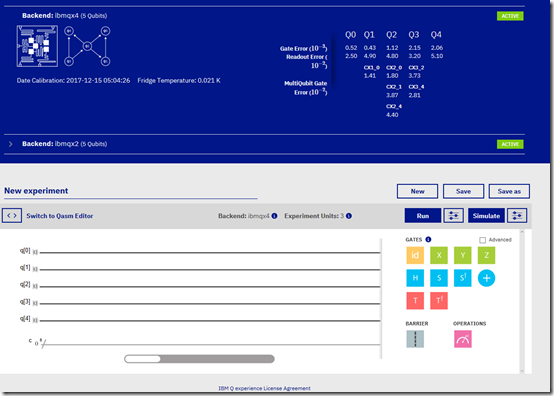Click the CX2_4 error value 4.40
The image size is (554, 396).
(x=392, y=115)
